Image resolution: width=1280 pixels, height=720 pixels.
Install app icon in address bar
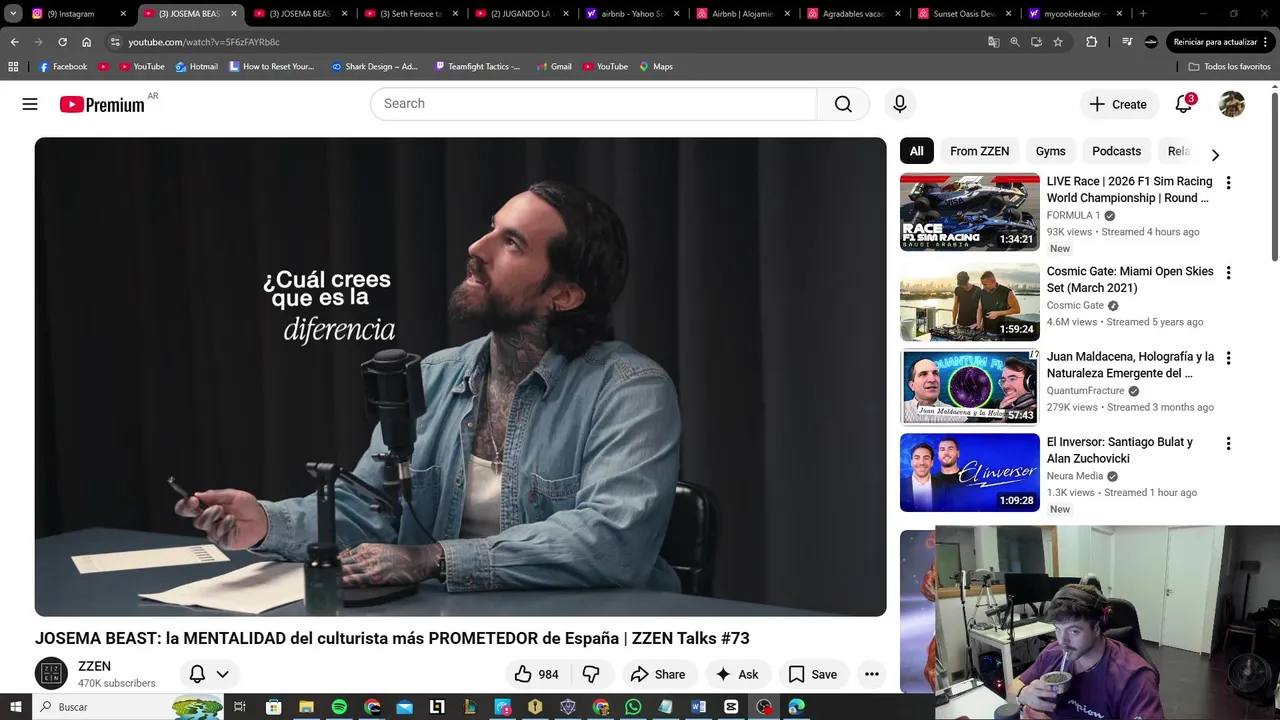1036,42
